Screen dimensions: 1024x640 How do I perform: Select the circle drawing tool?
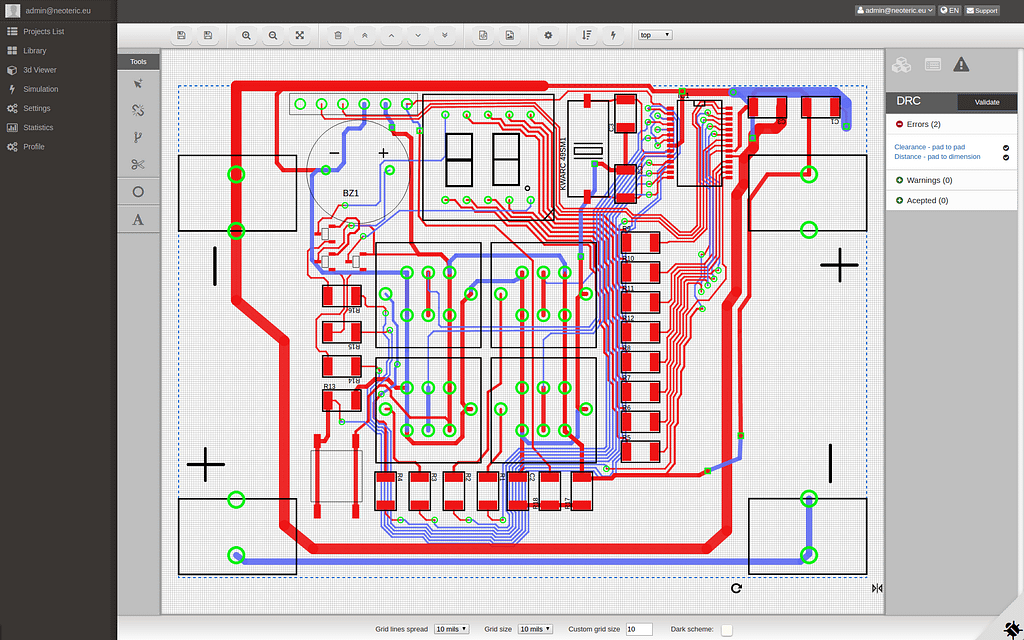pyautogui.click(x=138, y=191)
